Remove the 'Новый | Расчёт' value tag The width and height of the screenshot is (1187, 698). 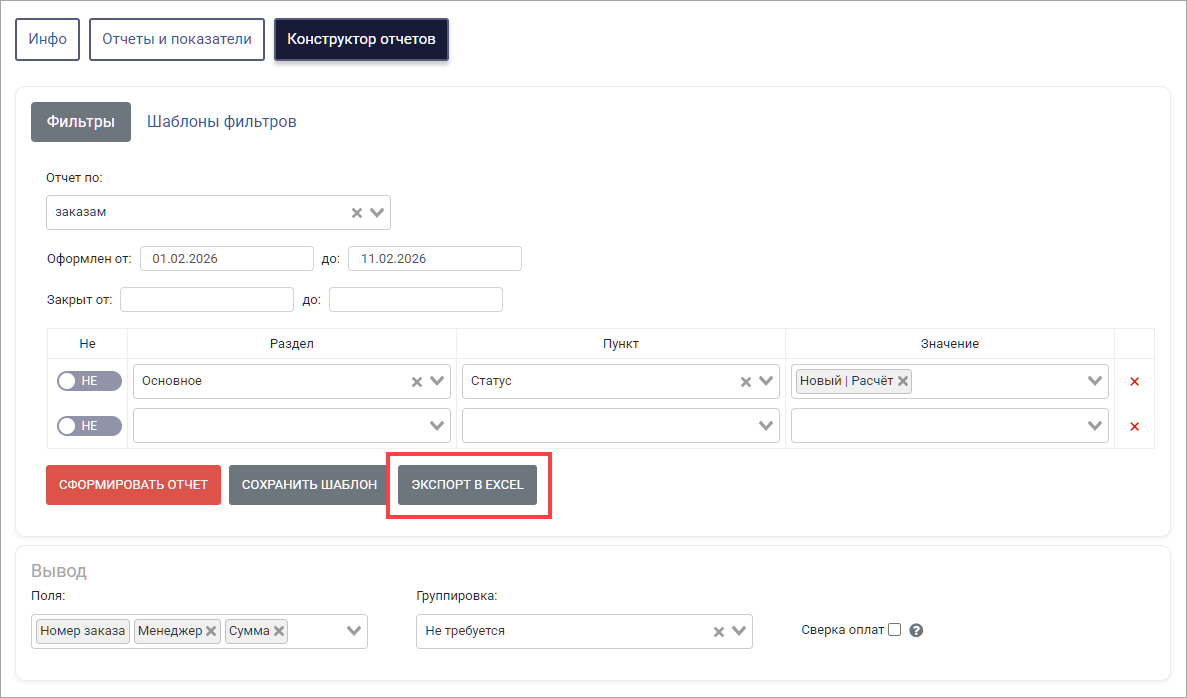coord(903,381)
